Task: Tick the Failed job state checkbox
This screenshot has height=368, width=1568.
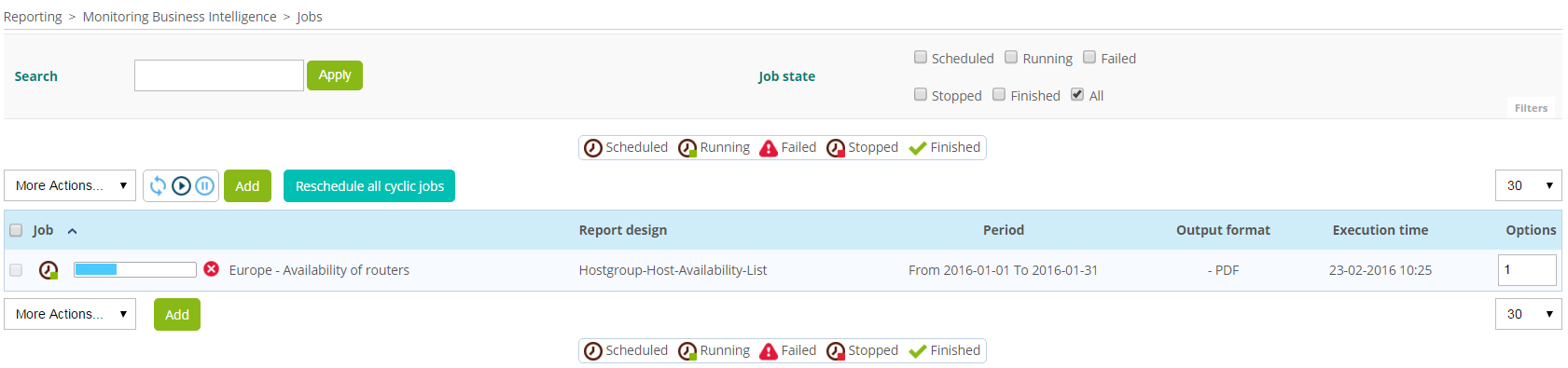Action: click(x=1089, y=58)
